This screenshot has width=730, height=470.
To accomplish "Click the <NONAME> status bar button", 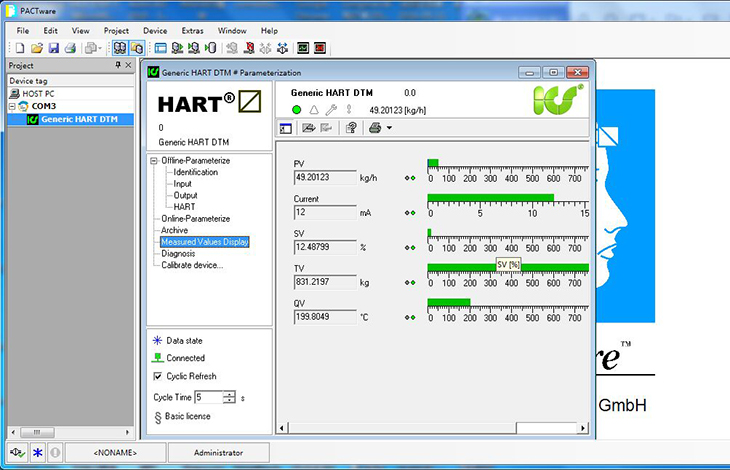I will (x=115, y=453).
